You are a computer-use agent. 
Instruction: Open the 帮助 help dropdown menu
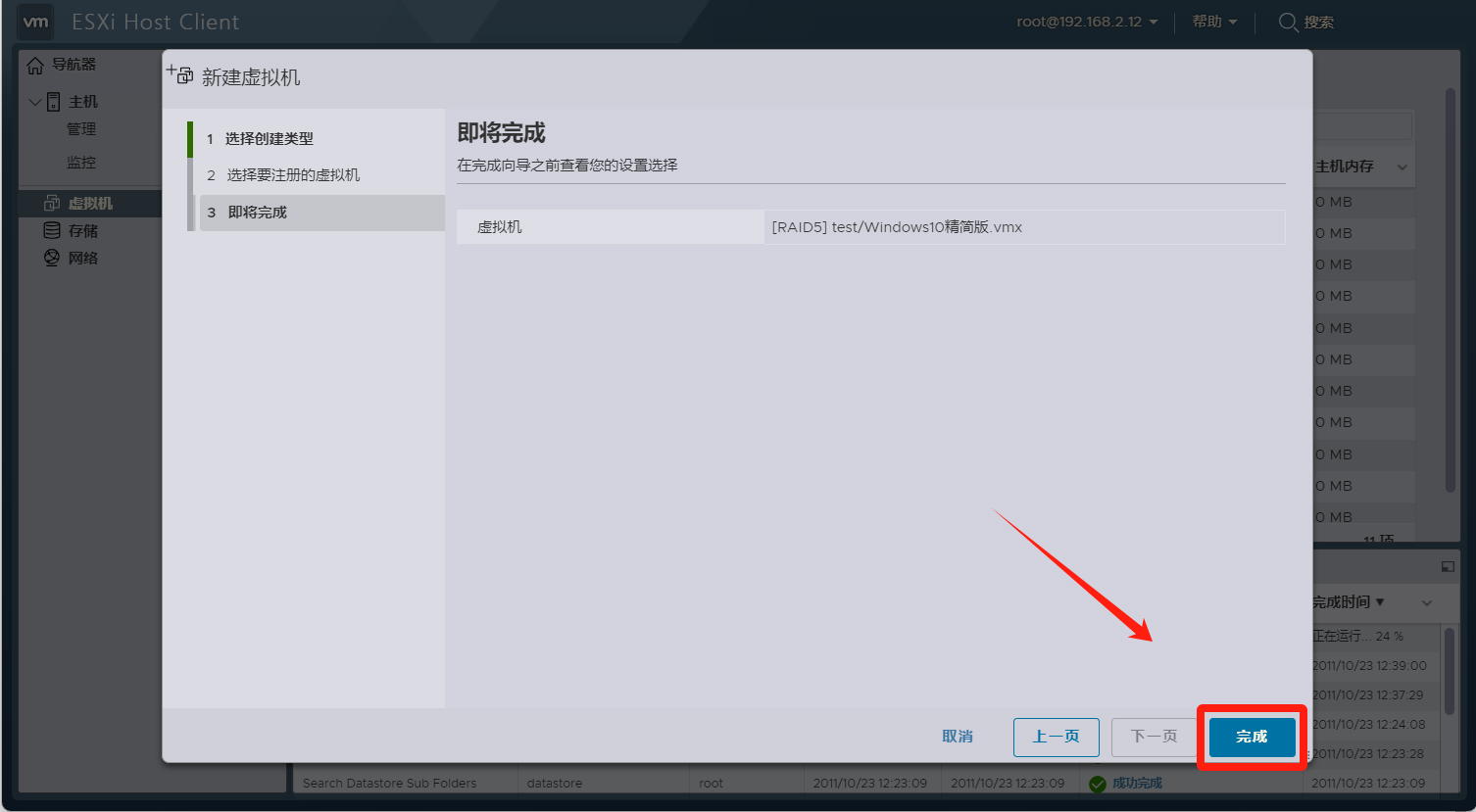[1214, 22]
